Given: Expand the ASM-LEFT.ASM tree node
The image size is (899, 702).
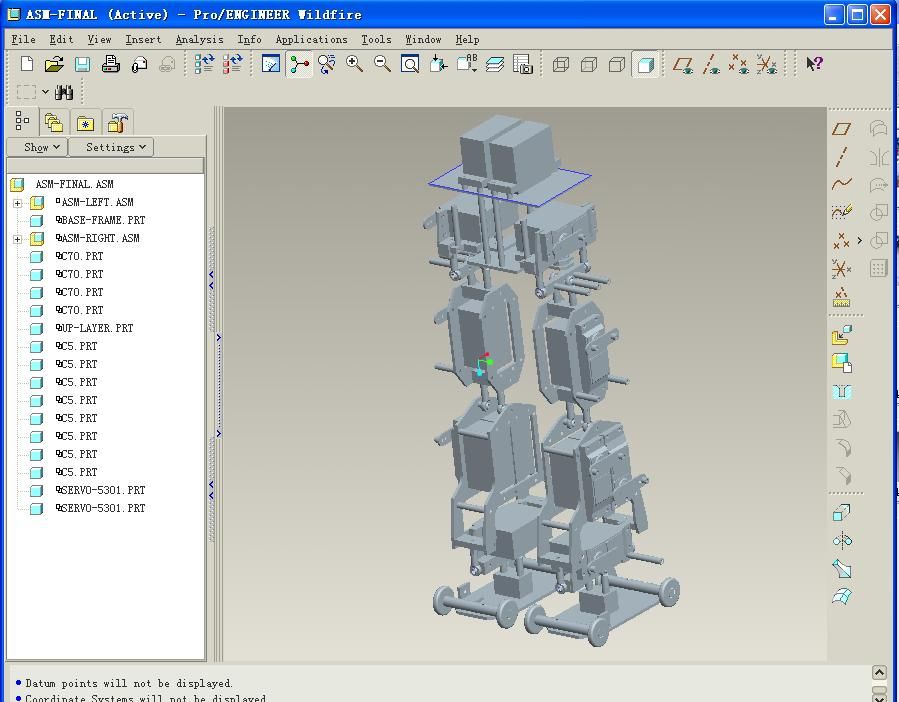Looking at the screenshot, I should [17, 203].
